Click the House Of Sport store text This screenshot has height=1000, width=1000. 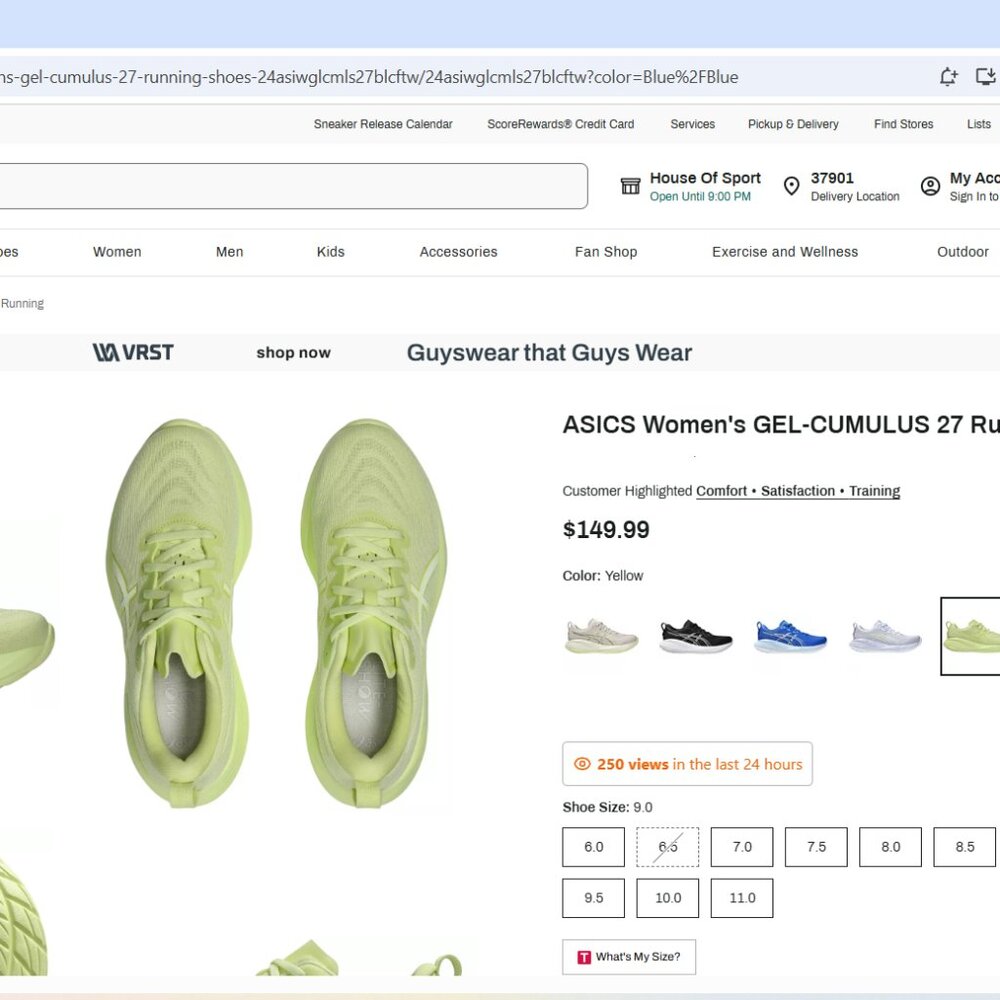[x=705, y=178]
